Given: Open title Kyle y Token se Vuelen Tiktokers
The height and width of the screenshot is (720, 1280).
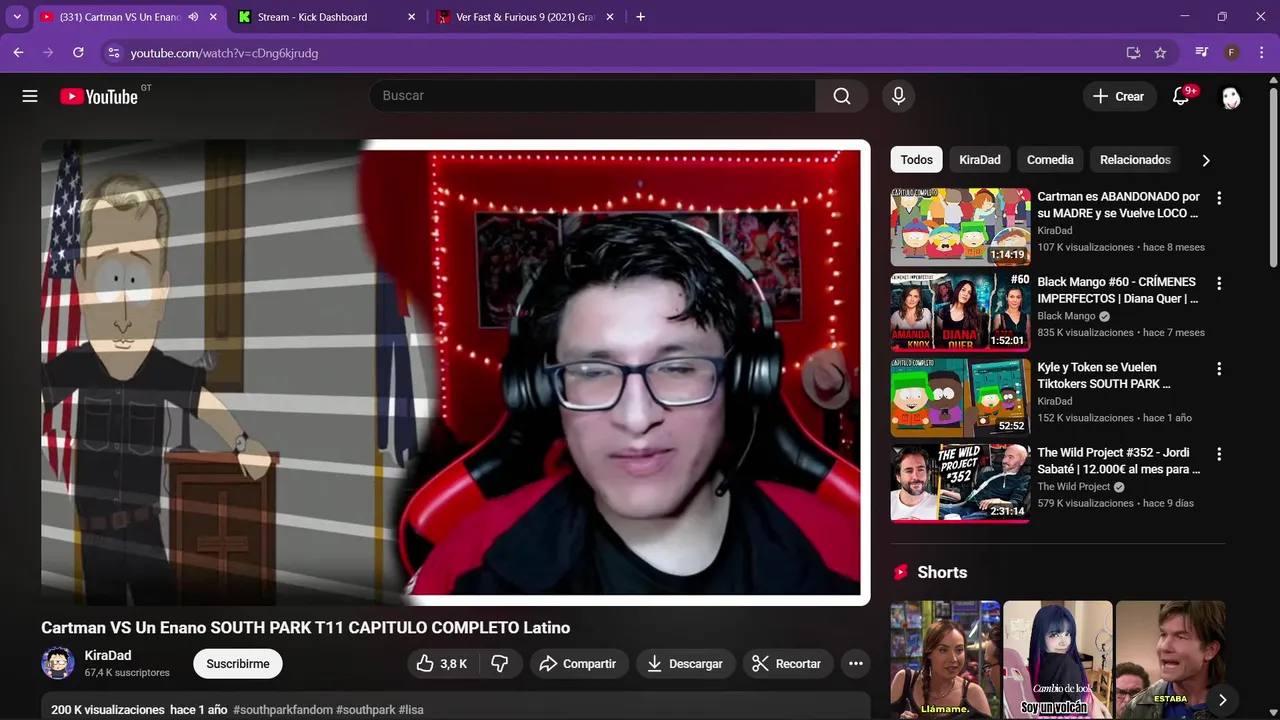Looking at the screenshot, I should pyautogui.click(x=1104, y=375).
